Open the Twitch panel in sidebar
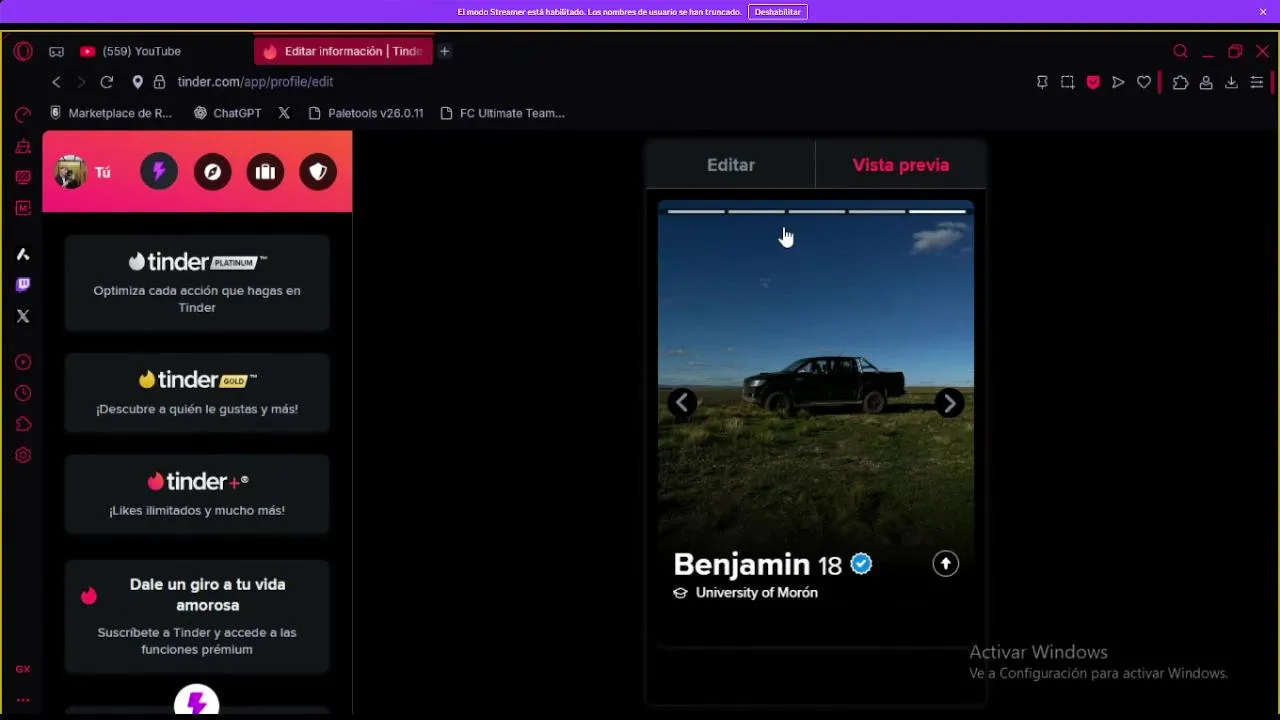The height and width of the screenshot is (720, 1280). (x=23, y=285)
